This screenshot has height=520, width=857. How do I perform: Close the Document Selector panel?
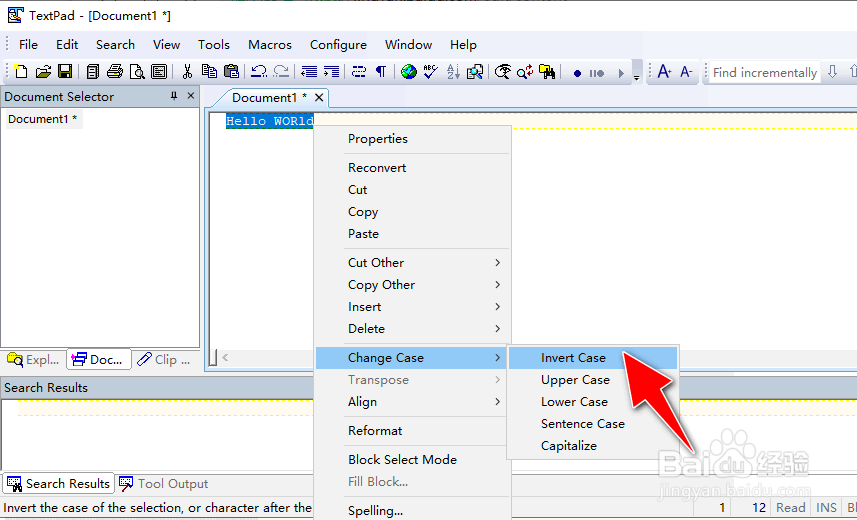click(x=191, y=96)
